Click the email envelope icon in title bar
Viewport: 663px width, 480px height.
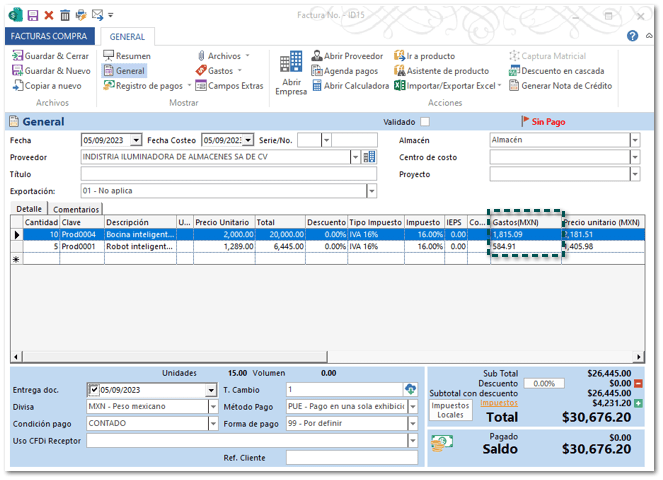tap(97, 15)
